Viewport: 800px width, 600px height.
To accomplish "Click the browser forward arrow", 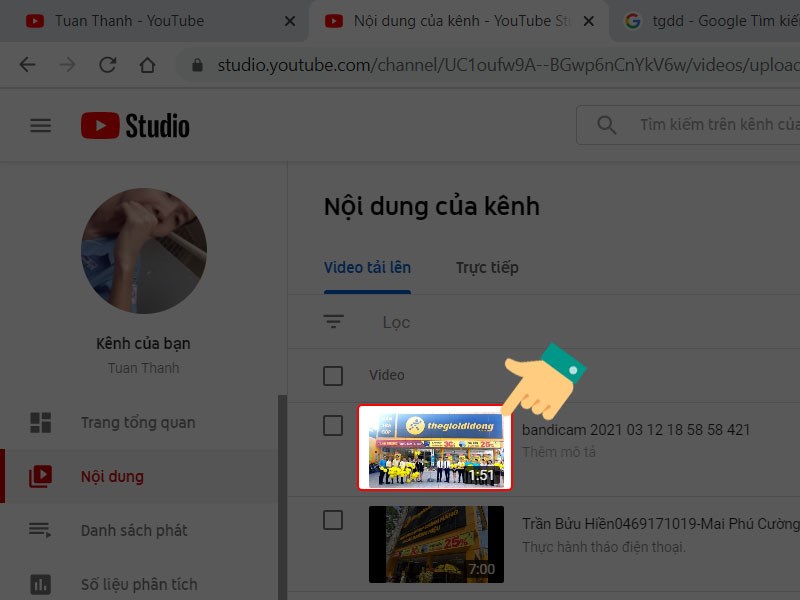I will [x=67, y=65].
